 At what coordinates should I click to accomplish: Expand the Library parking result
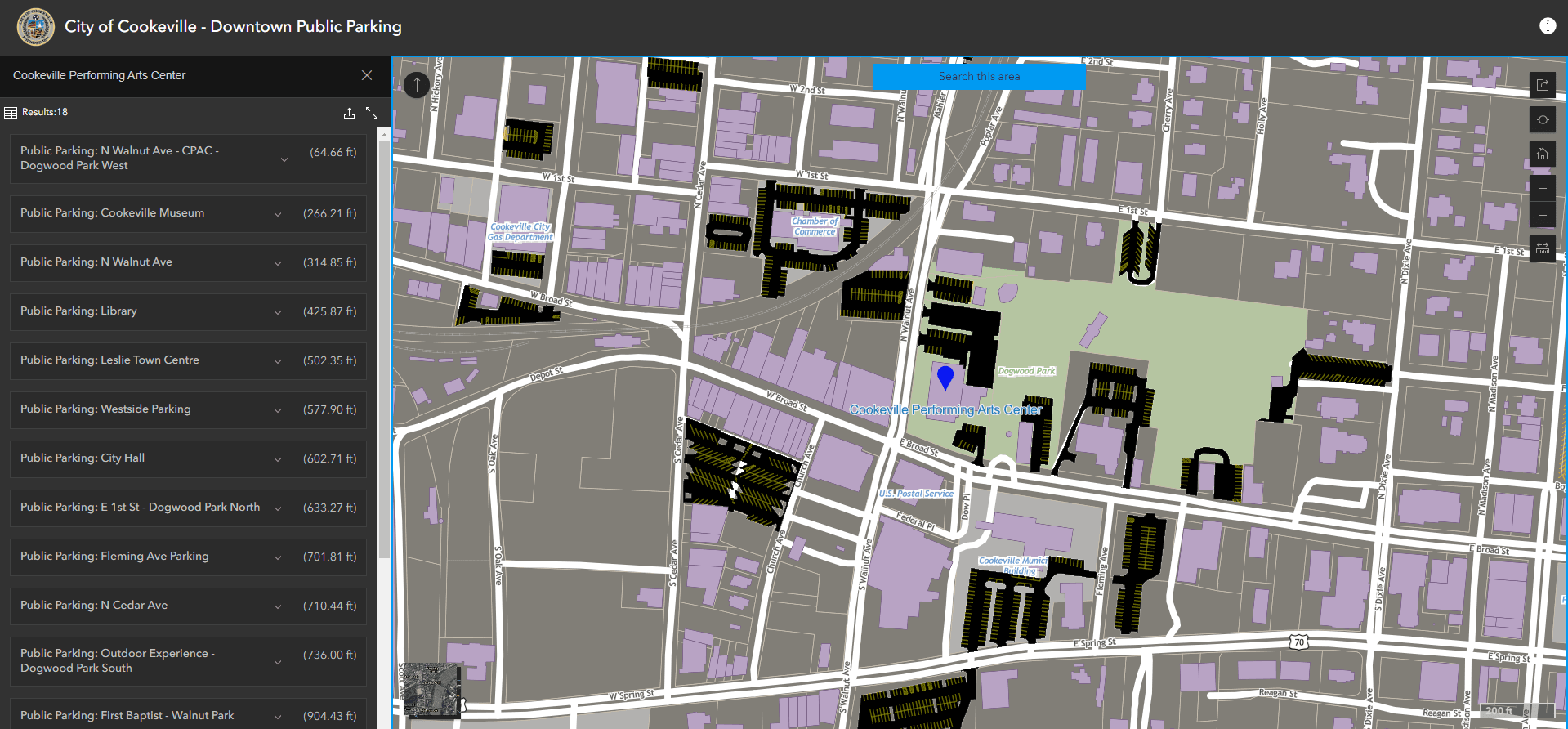278,312
